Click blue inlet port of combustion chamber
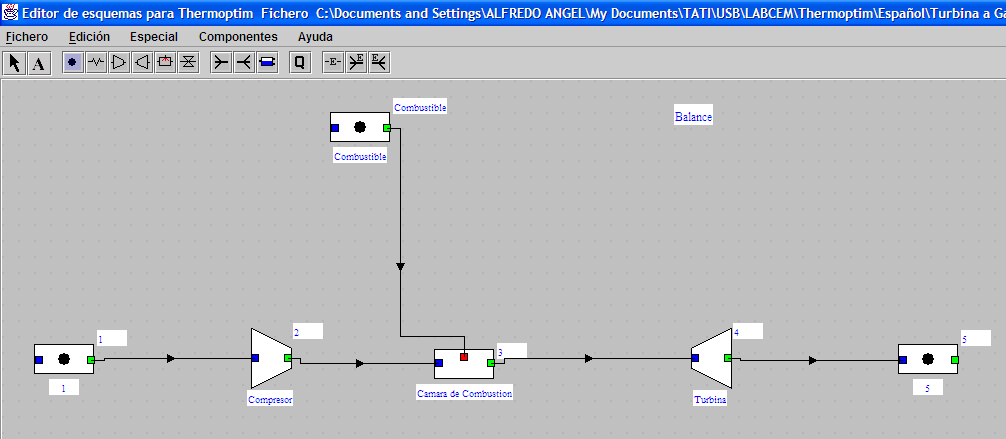 point(439,363)
